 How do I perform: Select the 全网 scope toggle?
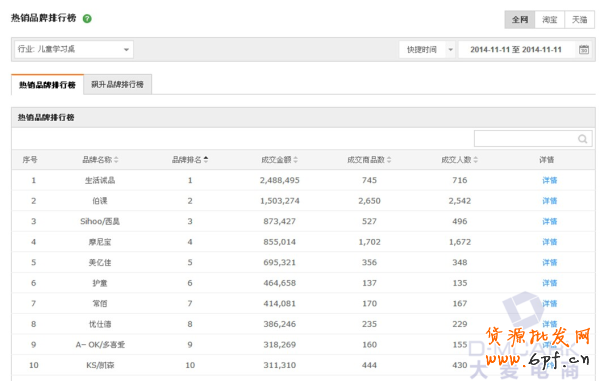520,20
